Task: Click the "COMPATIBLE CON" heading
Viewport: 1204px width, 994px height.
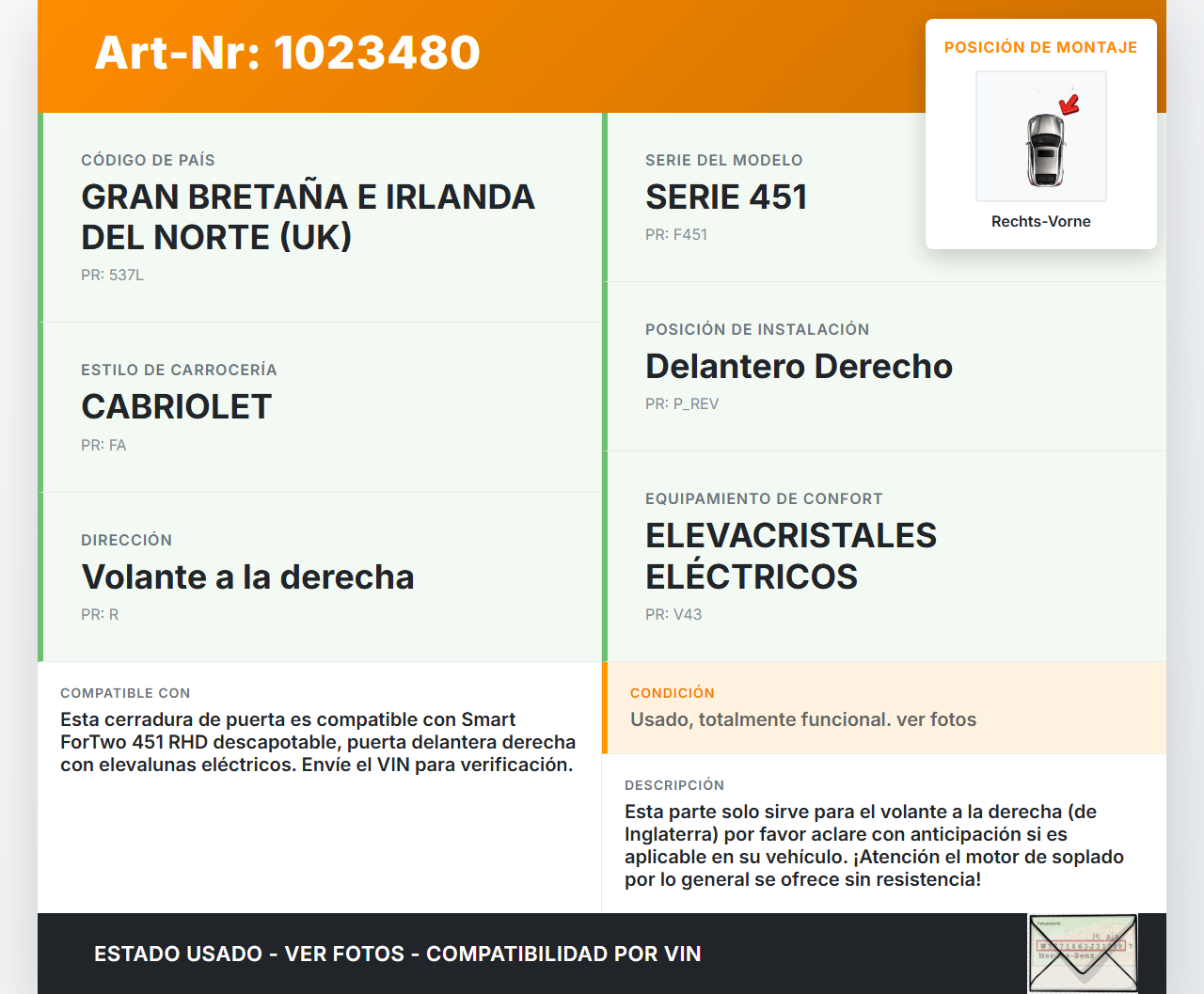Action: (125, 693)
